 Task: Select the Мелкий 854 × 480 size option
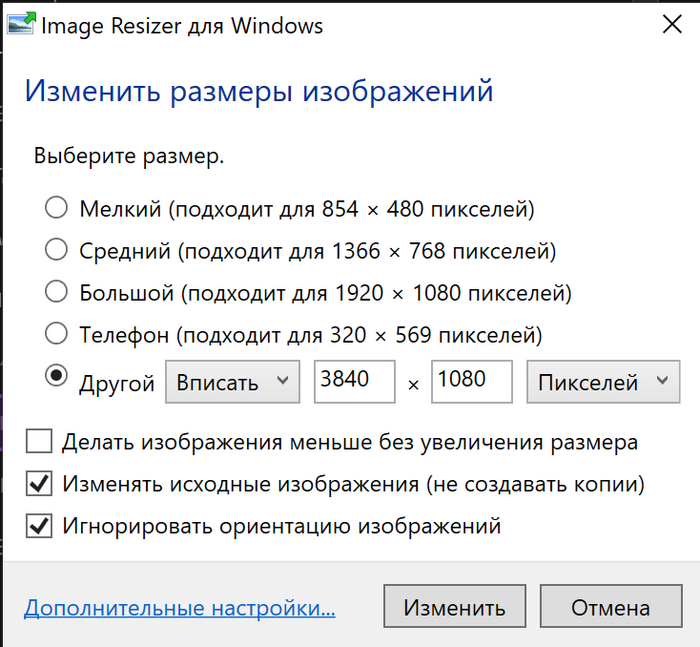57,208
